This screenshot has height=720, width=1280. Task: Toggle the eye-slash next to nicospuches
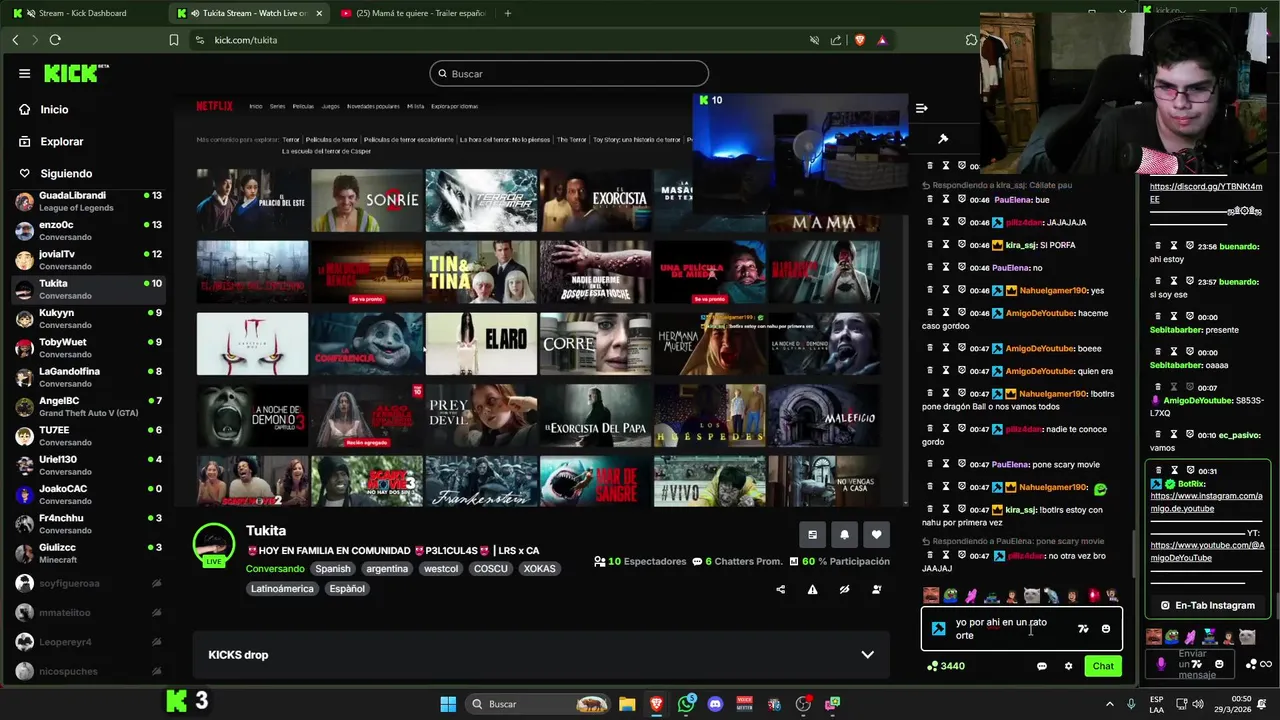[156, 671]
